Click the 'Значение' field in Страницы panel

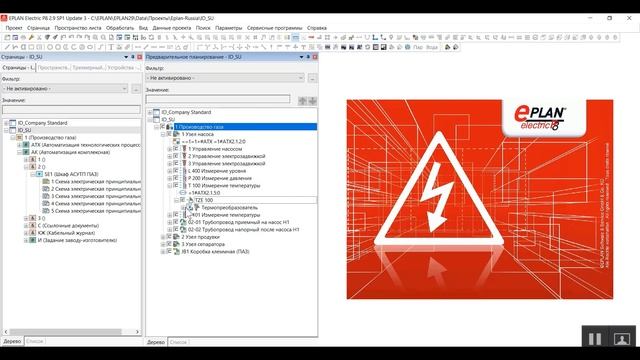coord(71,109)
